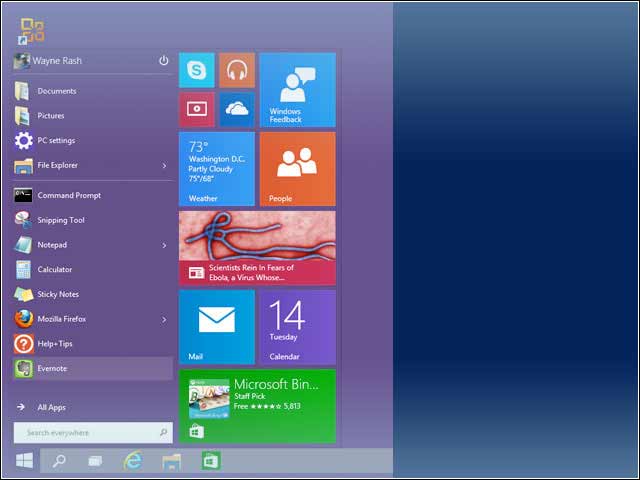
Task: Open the Store icon on the taskbar
Action: (211, 461)
